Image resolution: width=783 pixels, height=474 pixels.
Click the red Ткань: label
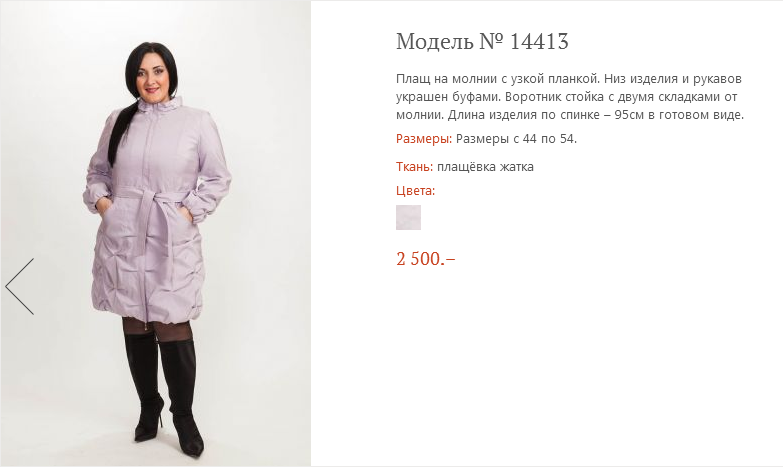point(414,166)
